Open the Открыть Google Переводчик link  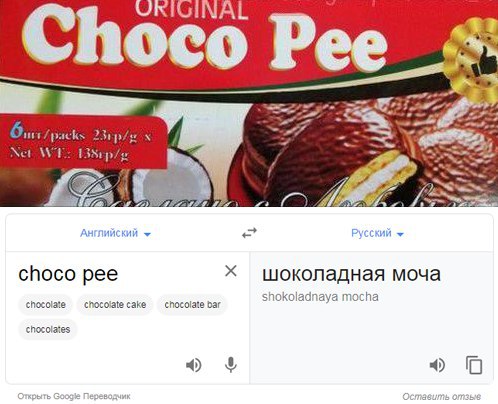pos(74,396)
